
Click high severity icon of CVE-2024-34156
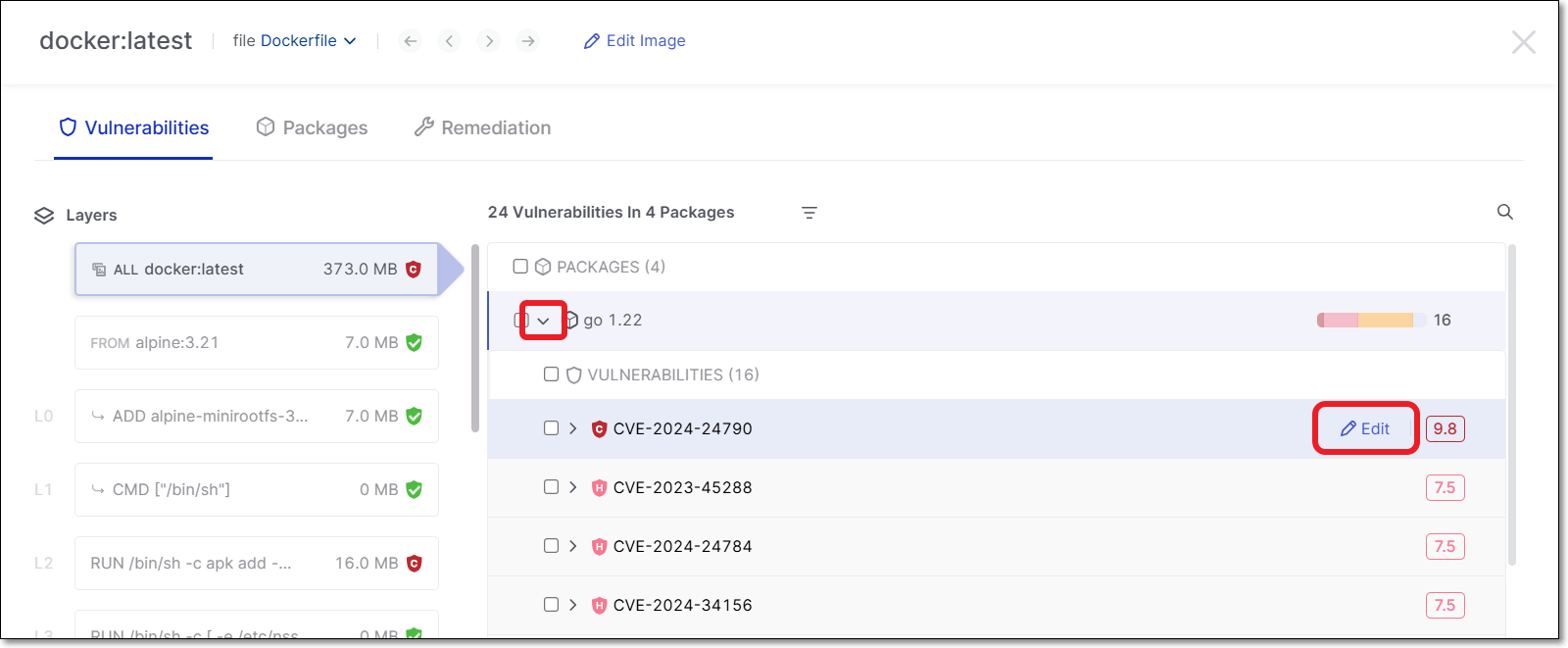click(599, 606)
